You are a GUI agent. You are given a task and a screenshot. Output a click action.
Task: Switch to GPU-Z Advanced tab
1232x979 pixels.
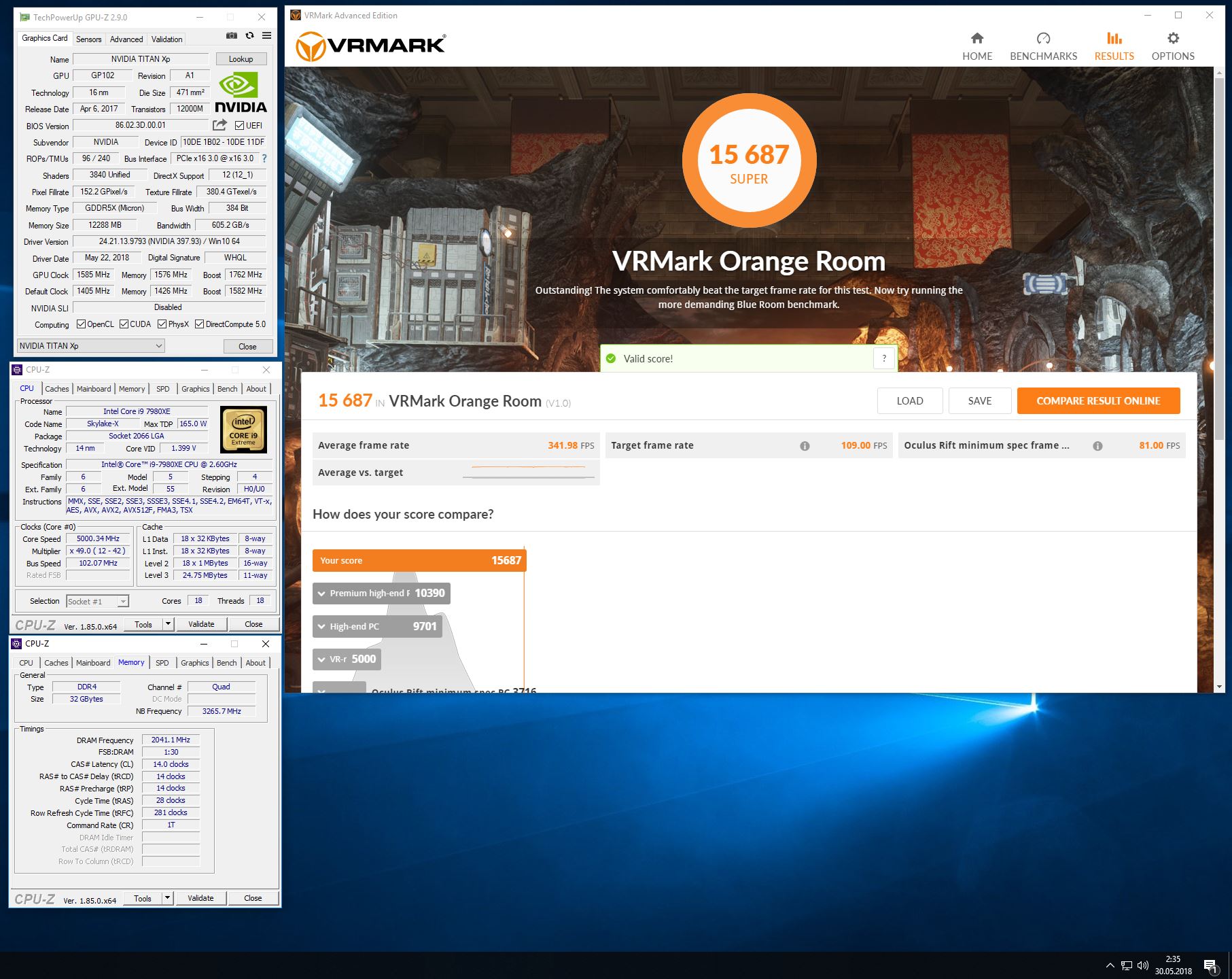click(126, 39)
